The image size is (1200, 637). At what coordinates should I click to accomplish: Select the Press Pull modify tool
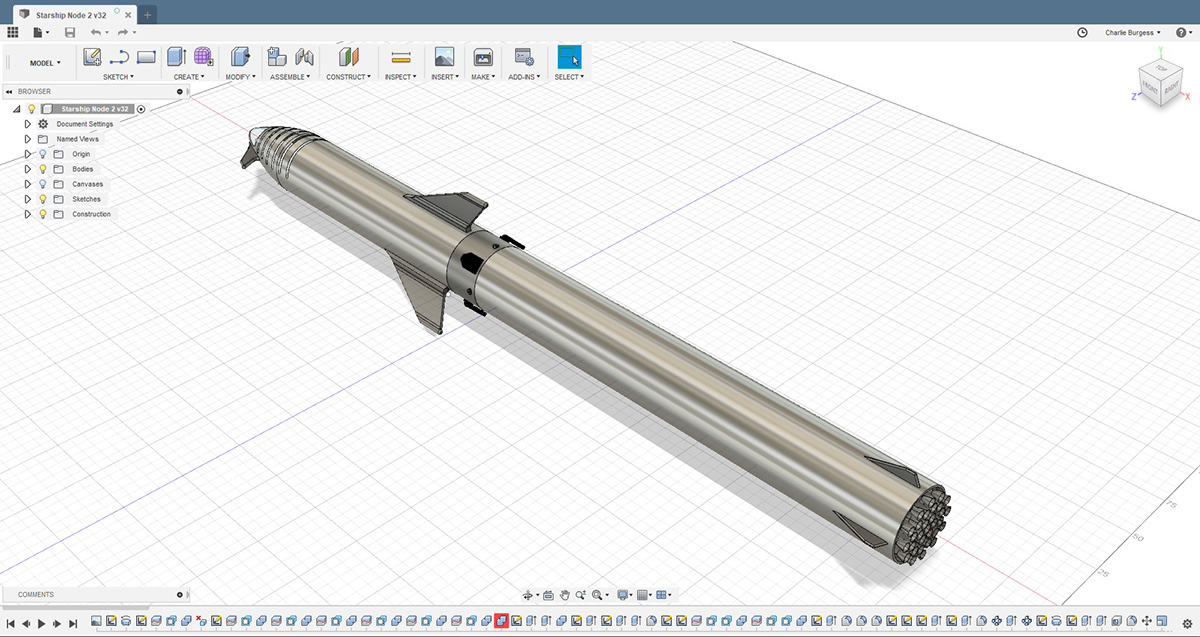[240, 57]
